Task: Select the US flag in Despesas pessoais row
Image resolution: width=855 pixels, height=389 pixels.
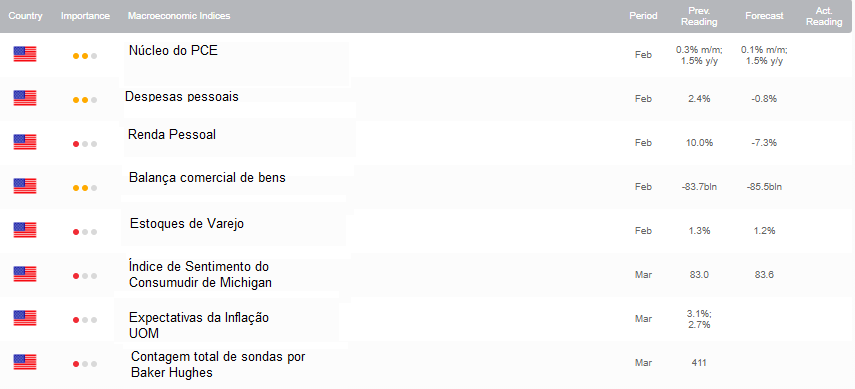Action: (x=25, y=98)
